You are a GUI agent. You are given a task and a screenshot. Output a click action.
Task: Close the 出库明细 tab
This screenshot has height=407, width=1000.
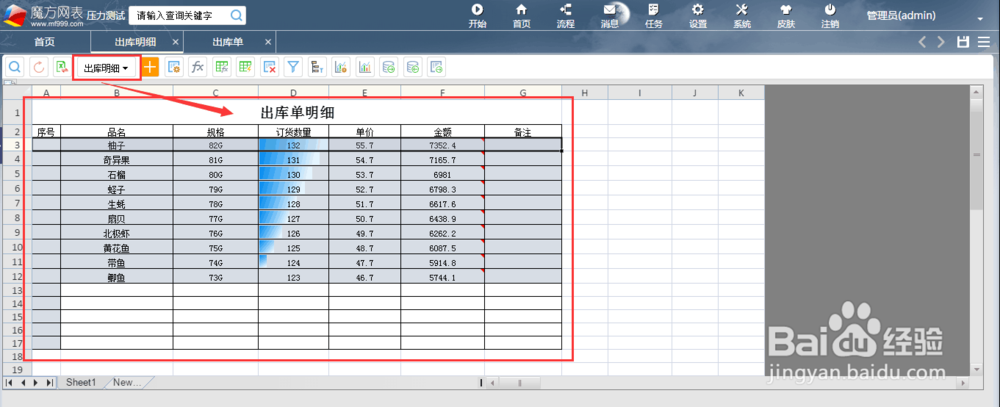point(175,42)
